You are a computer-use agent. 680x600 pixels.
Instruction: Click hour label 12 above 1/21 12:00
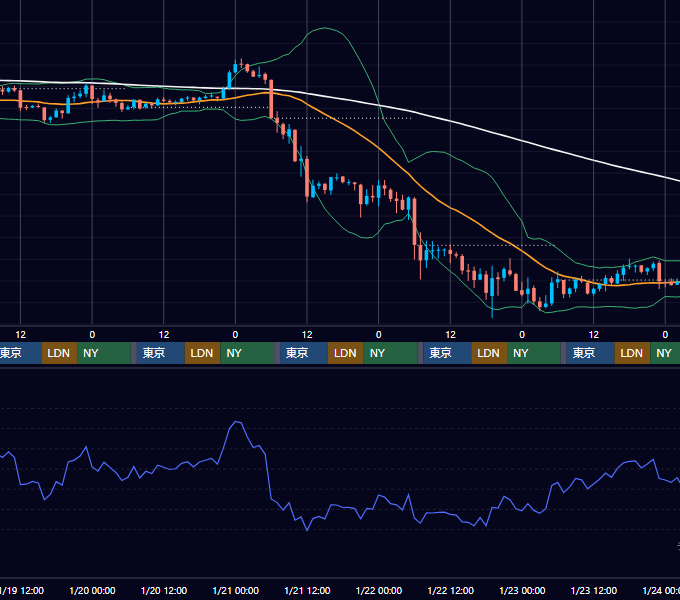tap(307, 335)
